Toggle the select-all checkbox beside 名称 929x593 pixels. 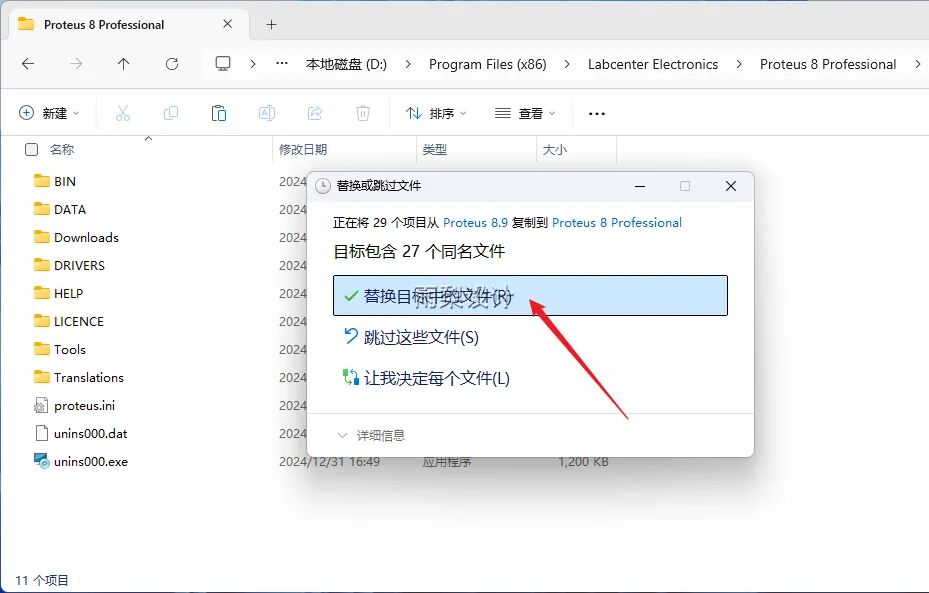[31, 147]
